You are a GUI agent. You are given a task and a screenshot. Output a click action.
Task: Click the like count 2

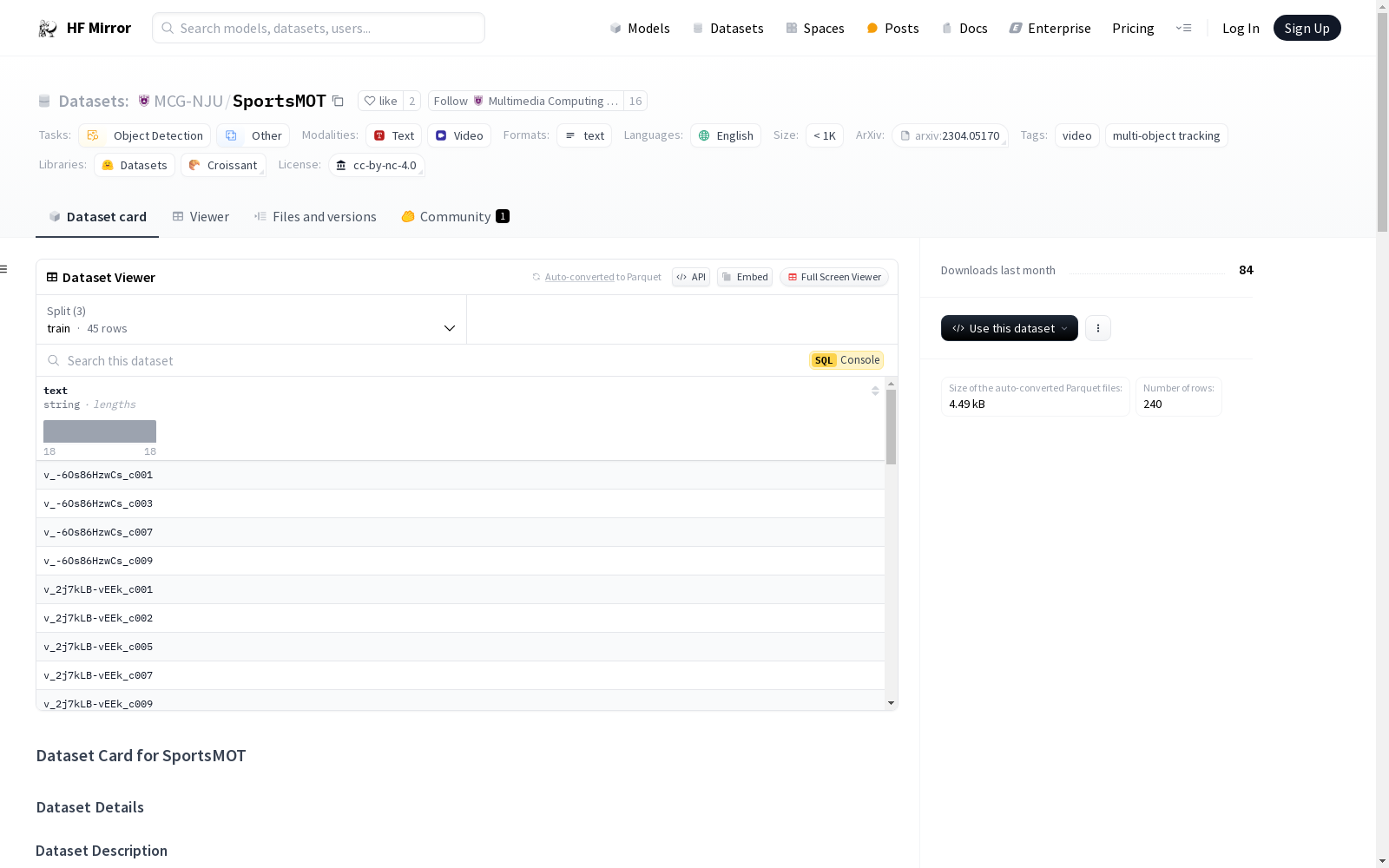pyautogui.click(x=412, y=102)
